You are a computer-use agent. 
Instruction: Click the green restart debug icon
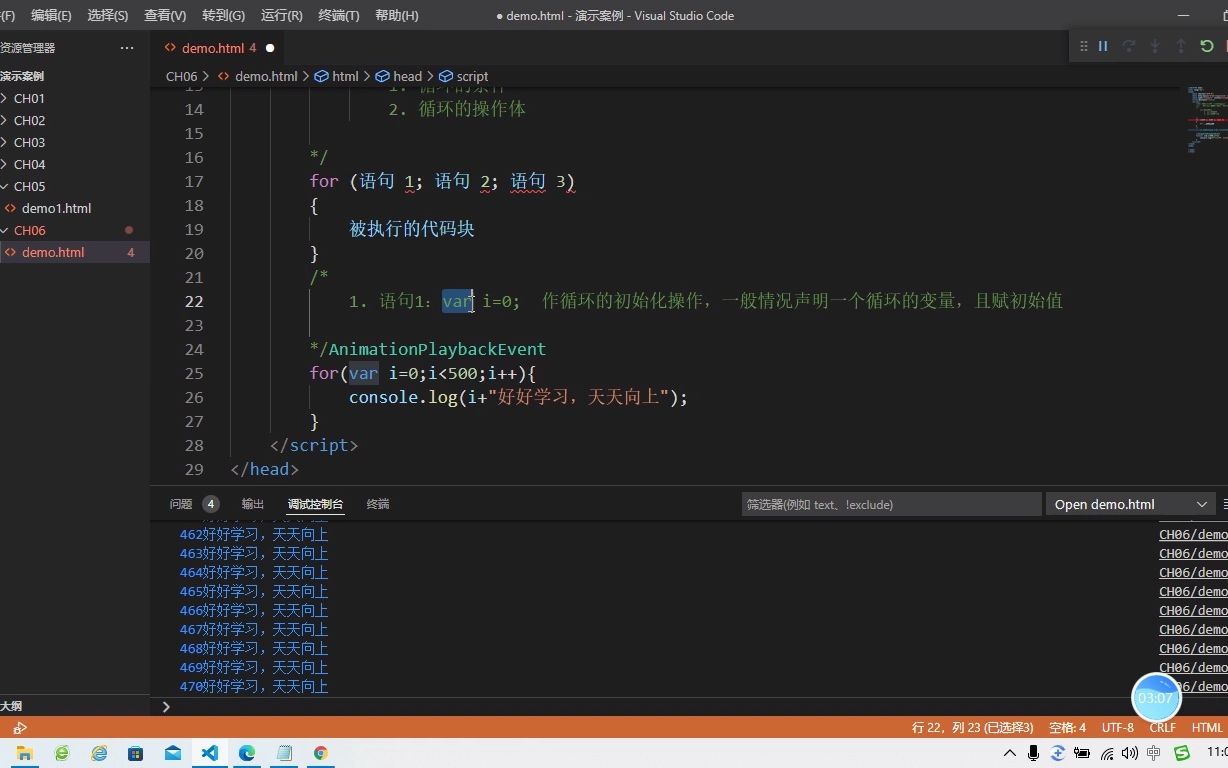coord(1206,46)
